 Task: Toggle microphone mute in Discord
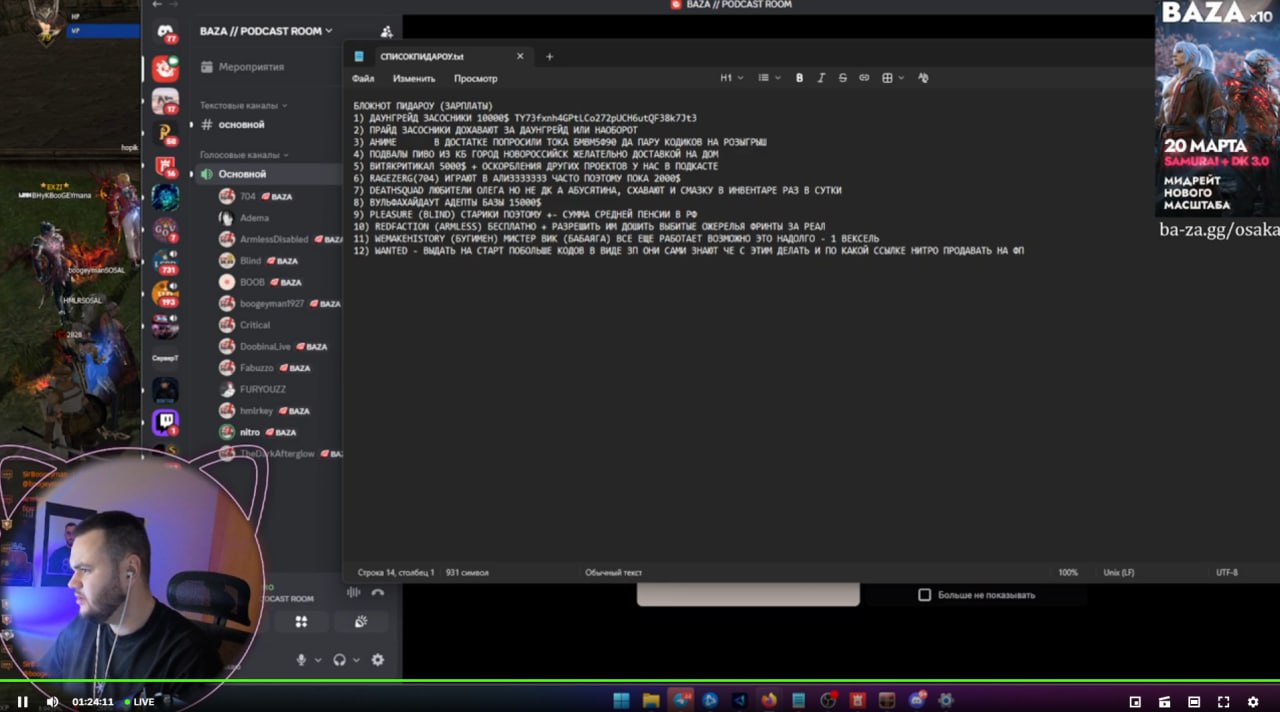pyautogui.click(x=301, y=660)
